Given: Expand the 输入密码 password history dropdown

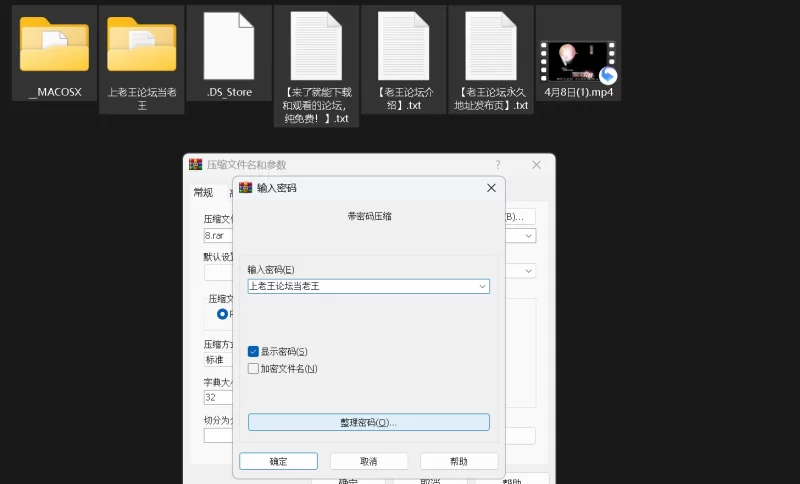Looking at the screenshot, I should 483,286.
